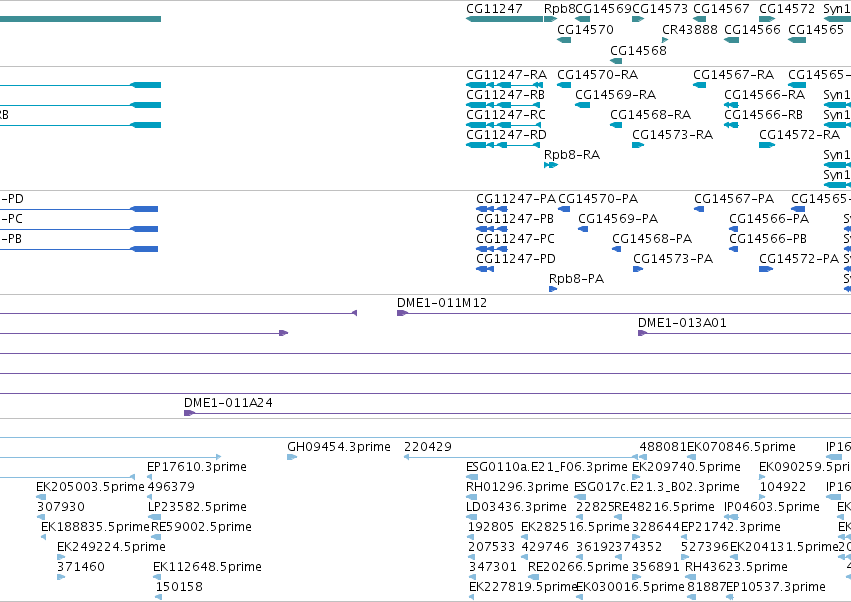Viewport: 851px width, 602px height.
Task: Open EST EK112648.5prime
Action: (x=207, y=567)
